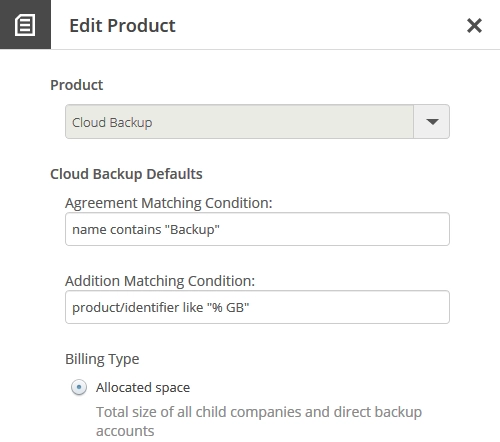Click the Edit Product title text

[122, 26]
